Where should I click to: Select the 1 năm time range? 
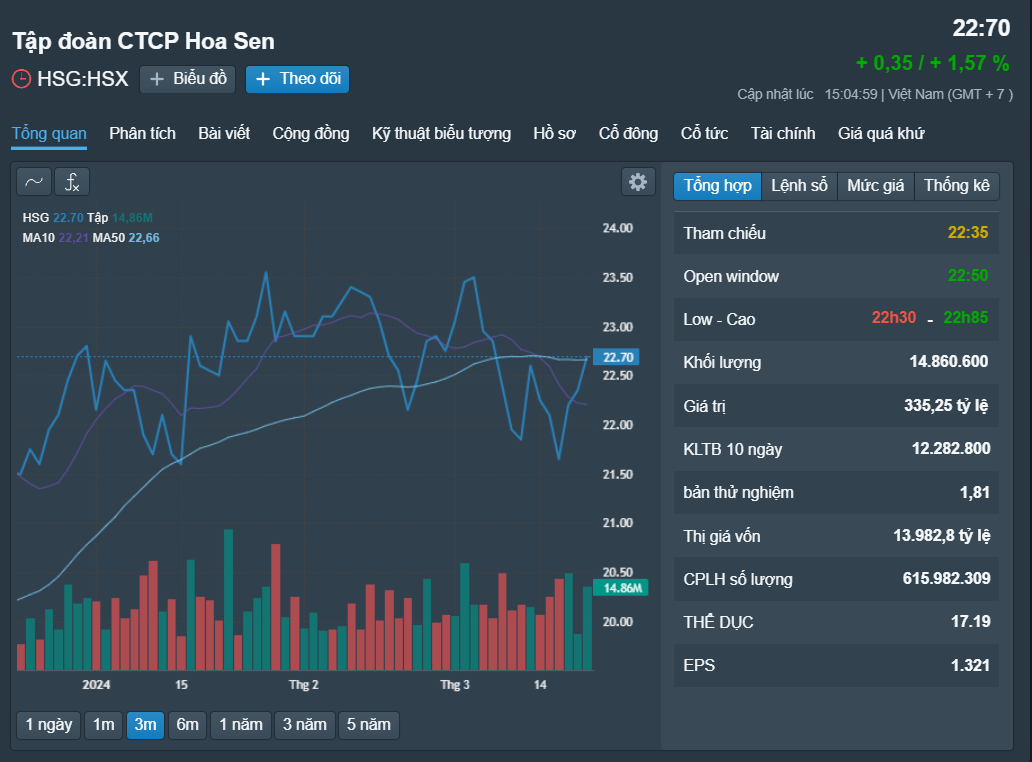[x=241, y=725]
